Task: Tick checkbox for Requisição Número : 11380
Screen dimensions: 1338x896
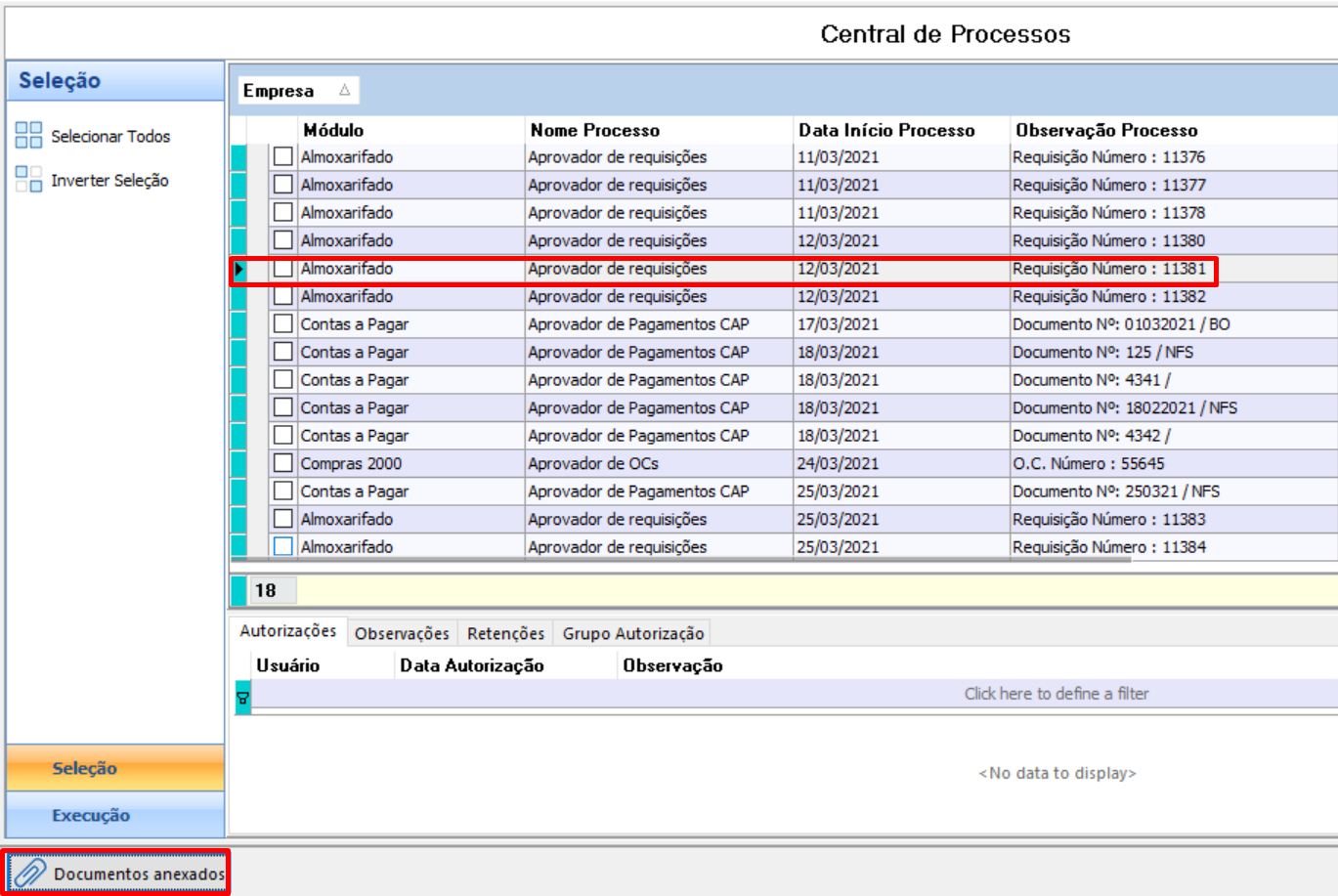Action: tap(283, 240)
